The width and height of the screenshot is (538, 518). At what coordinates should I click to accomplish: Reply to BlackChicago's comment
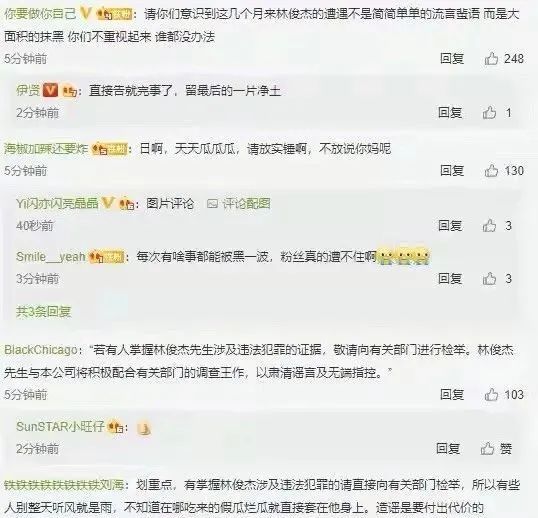[x=452, y=395]
